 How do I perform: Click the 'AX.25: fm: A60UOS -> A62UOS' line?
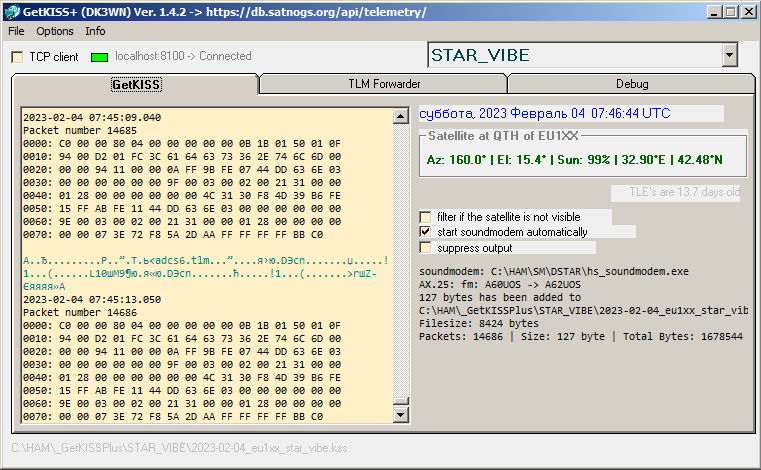pos(500,285)
